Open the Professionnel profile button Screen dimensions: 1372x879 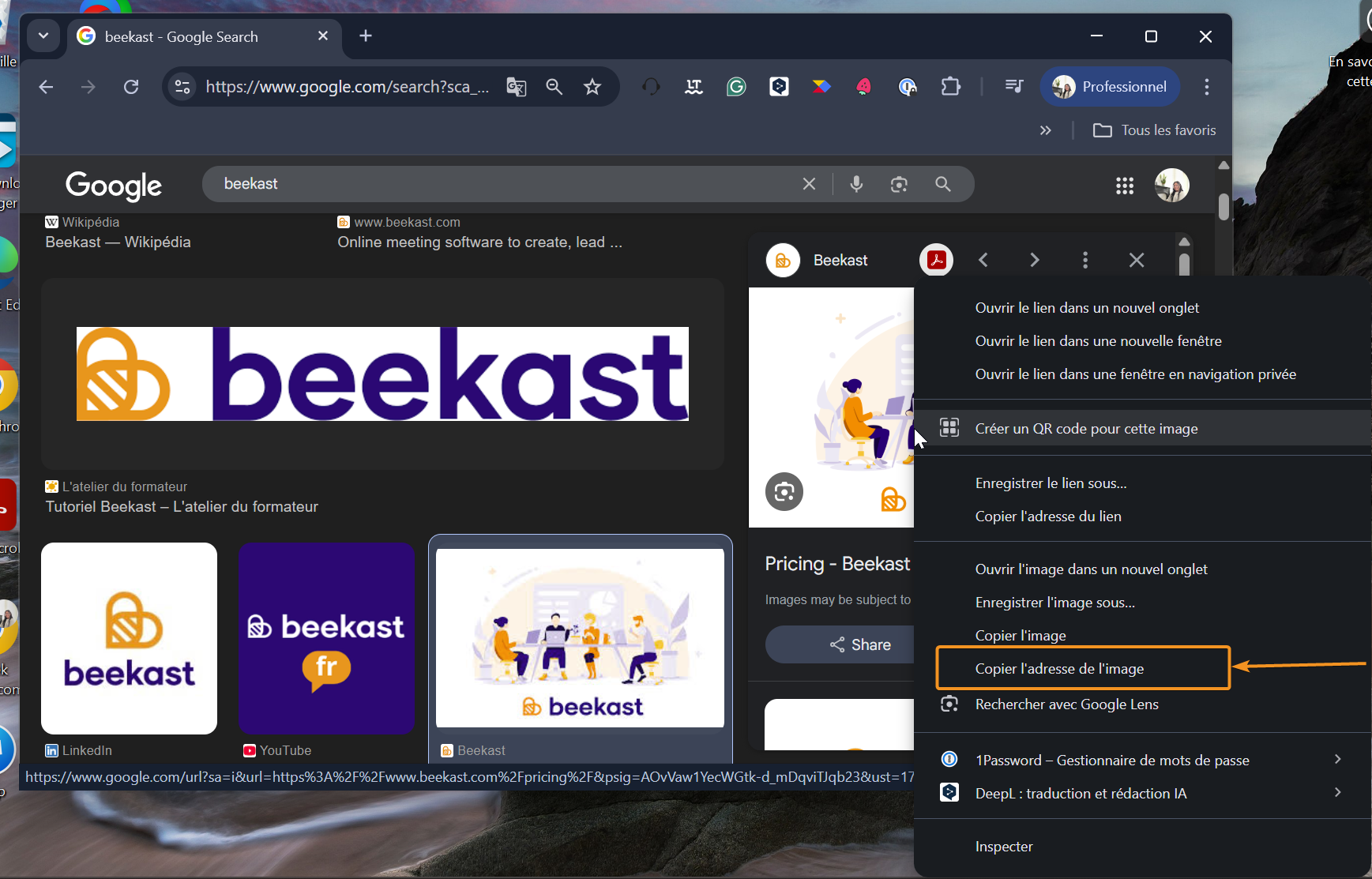pyautogui.click(x=1111, y=87)
